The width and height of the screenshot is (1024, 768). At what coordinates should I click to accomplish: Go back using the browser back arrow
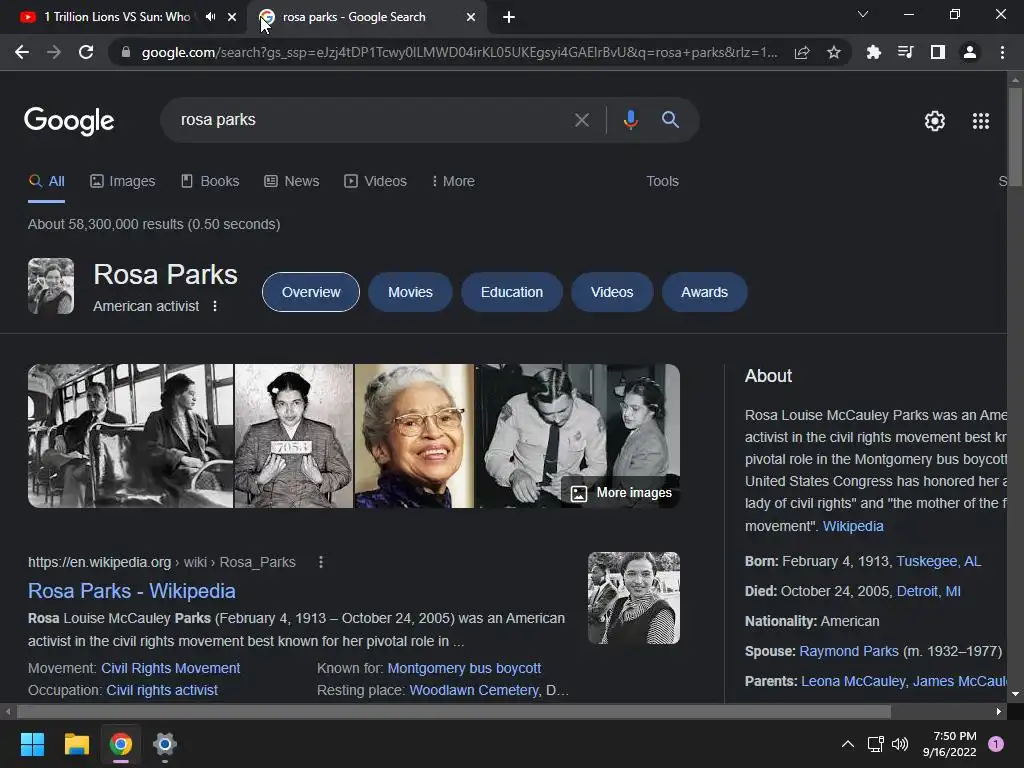point(22,52)
